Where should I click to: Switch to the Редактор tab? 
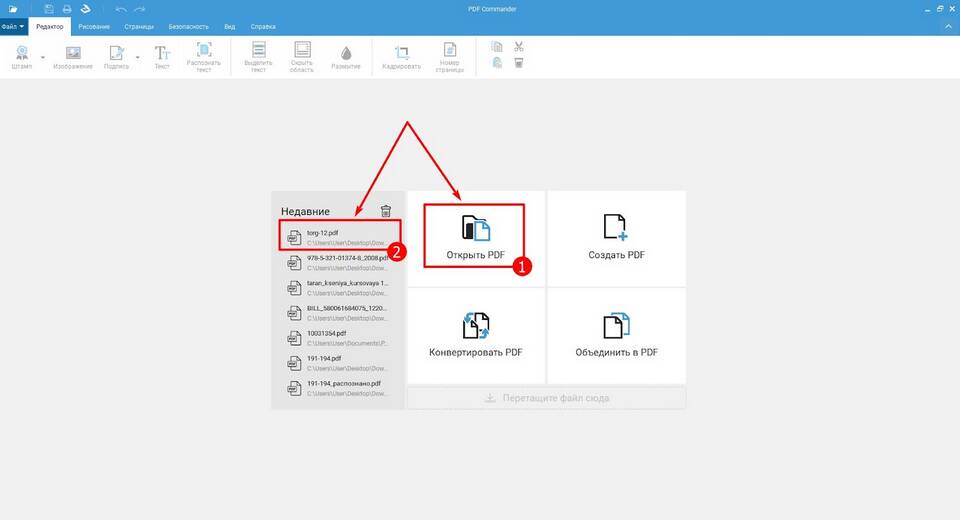click(50, 26)
